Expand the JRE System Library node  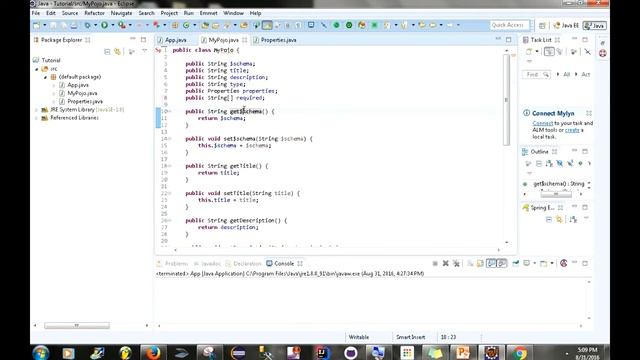(36, 110)
